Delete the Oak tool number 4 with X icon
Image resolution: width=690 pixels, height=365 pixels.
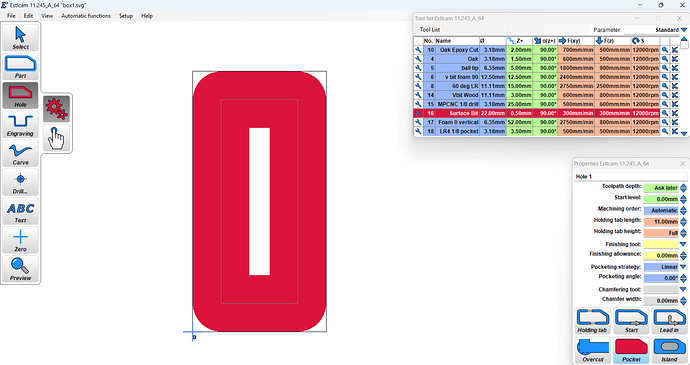[x=675, y=59]
